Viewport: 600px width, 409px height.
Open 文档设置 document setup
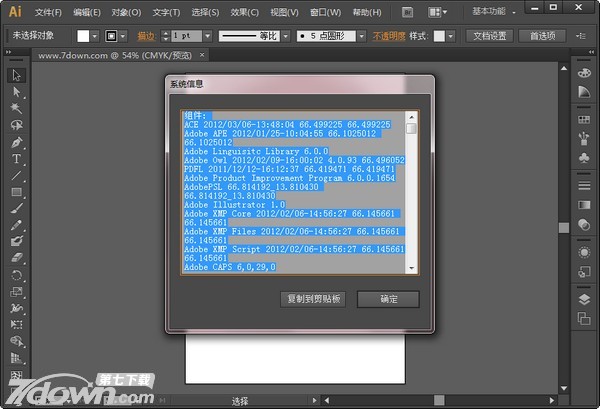489,36
